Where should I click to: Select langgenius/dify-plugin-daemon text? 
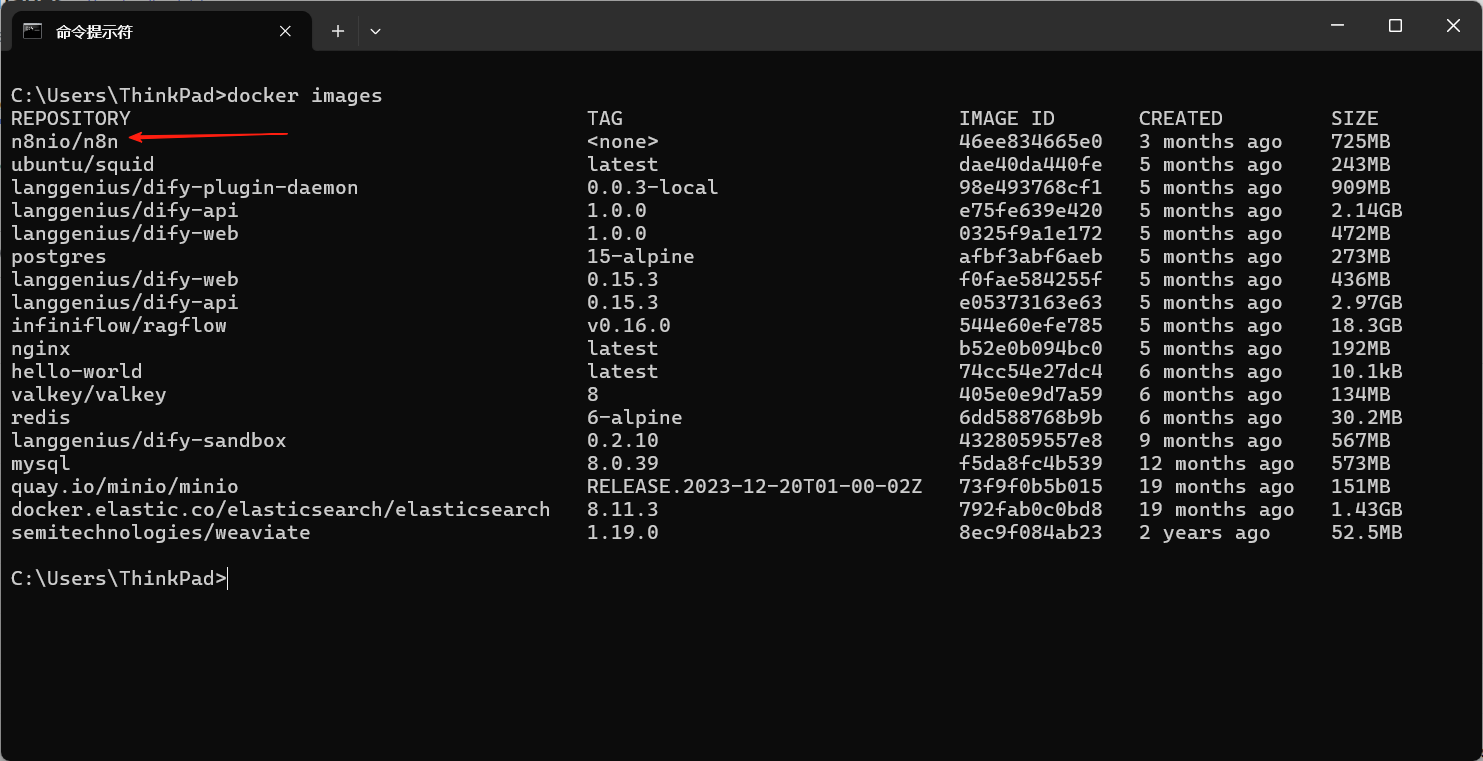tap(185, 188)
